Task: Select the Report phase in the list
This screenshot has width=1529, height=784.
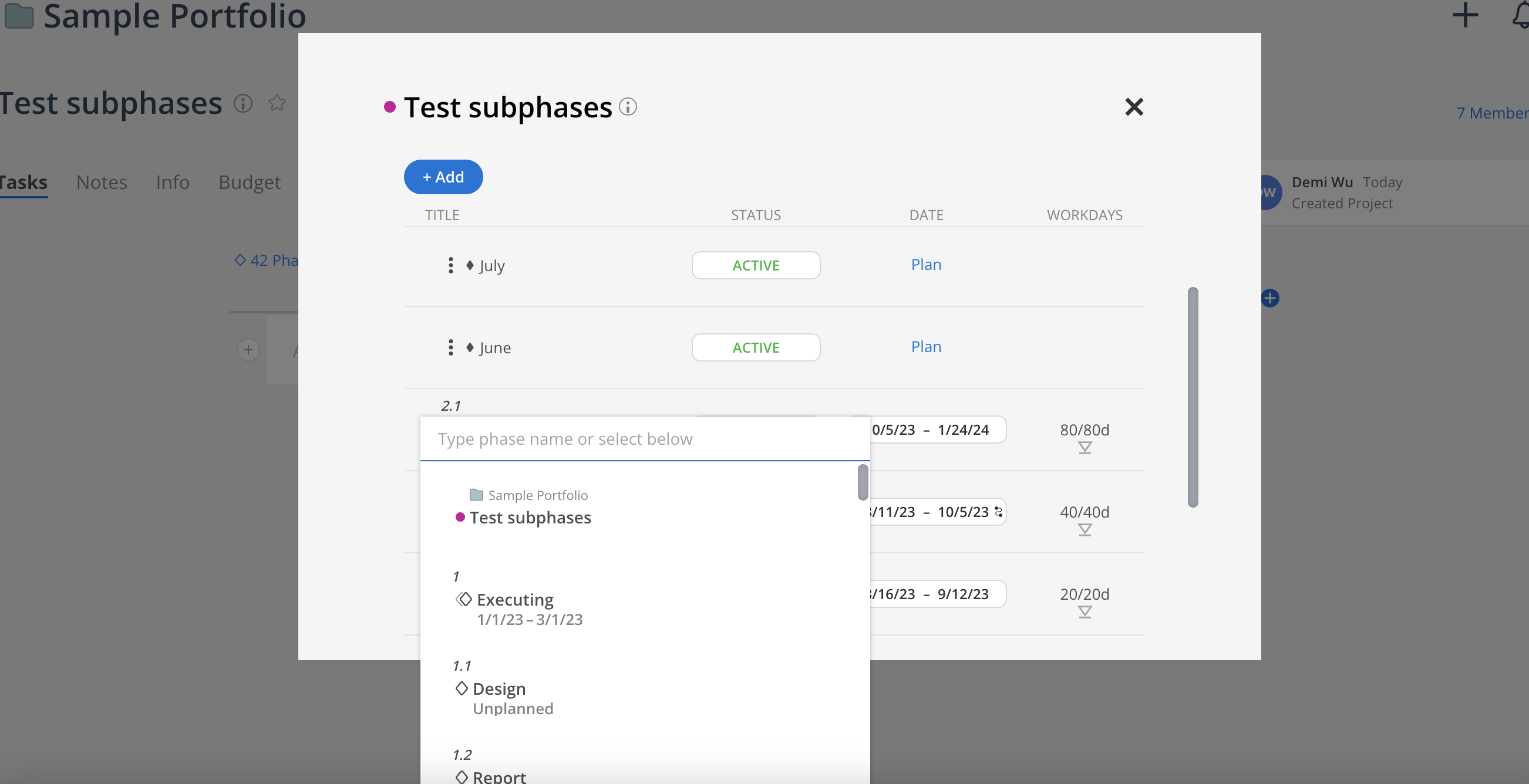Action: tap(499, 777)
